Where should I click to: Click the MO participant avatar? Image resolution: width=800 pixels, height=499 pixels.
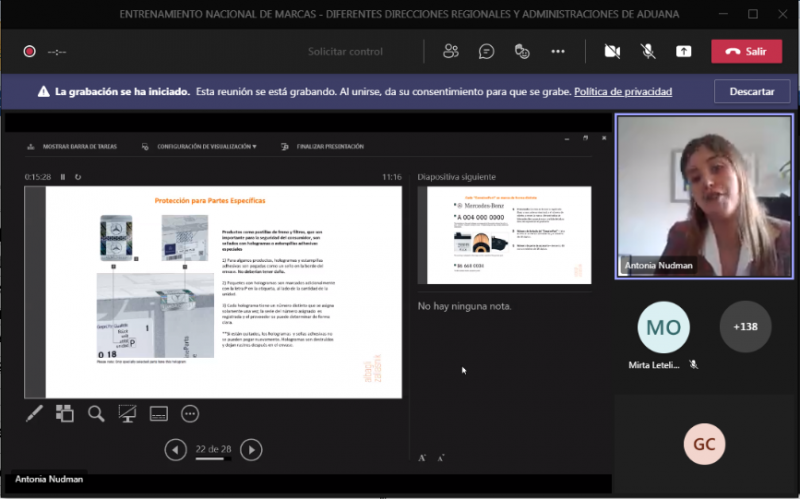coord(663,327)
